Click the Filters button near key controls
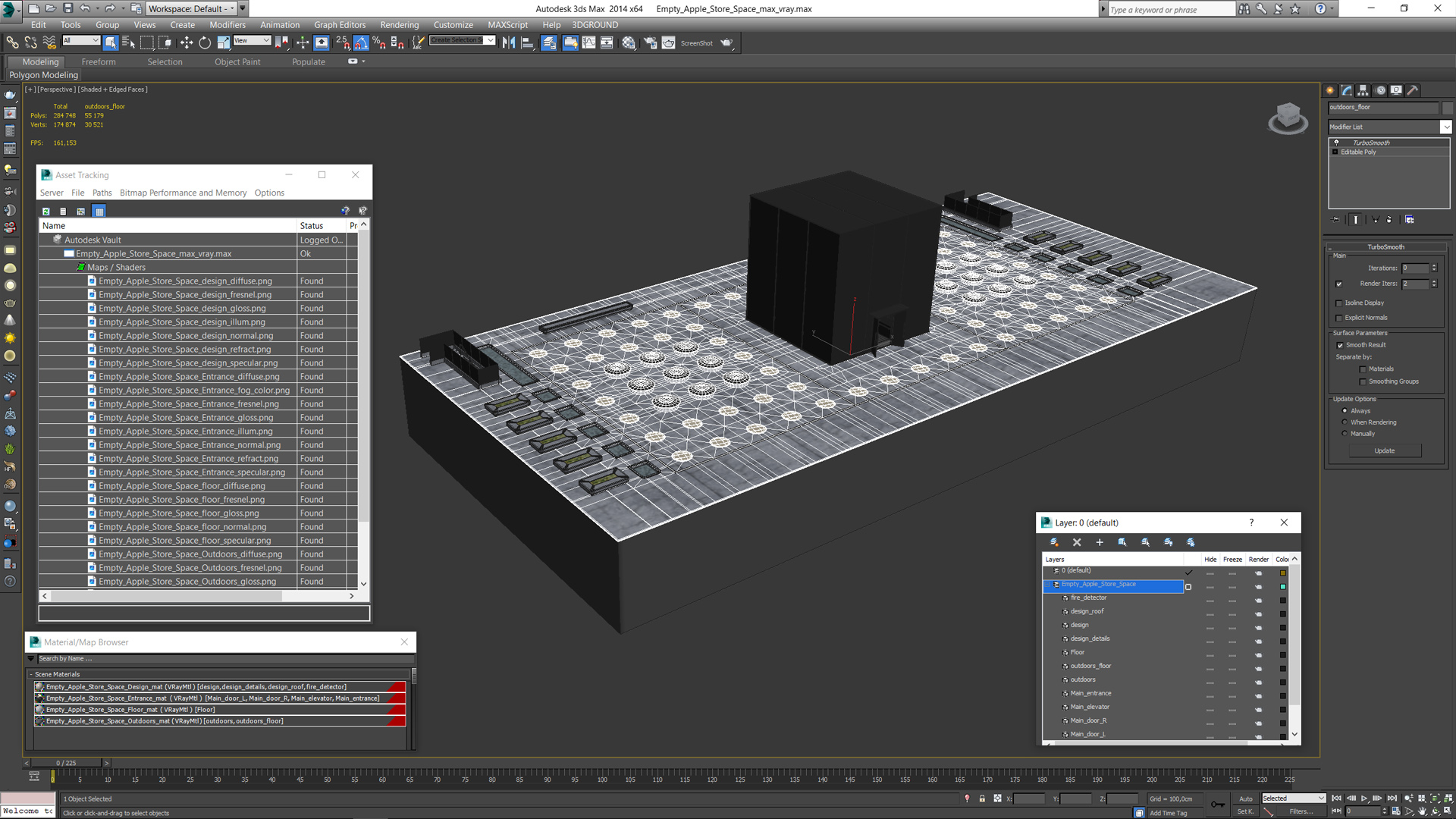 1301,811
